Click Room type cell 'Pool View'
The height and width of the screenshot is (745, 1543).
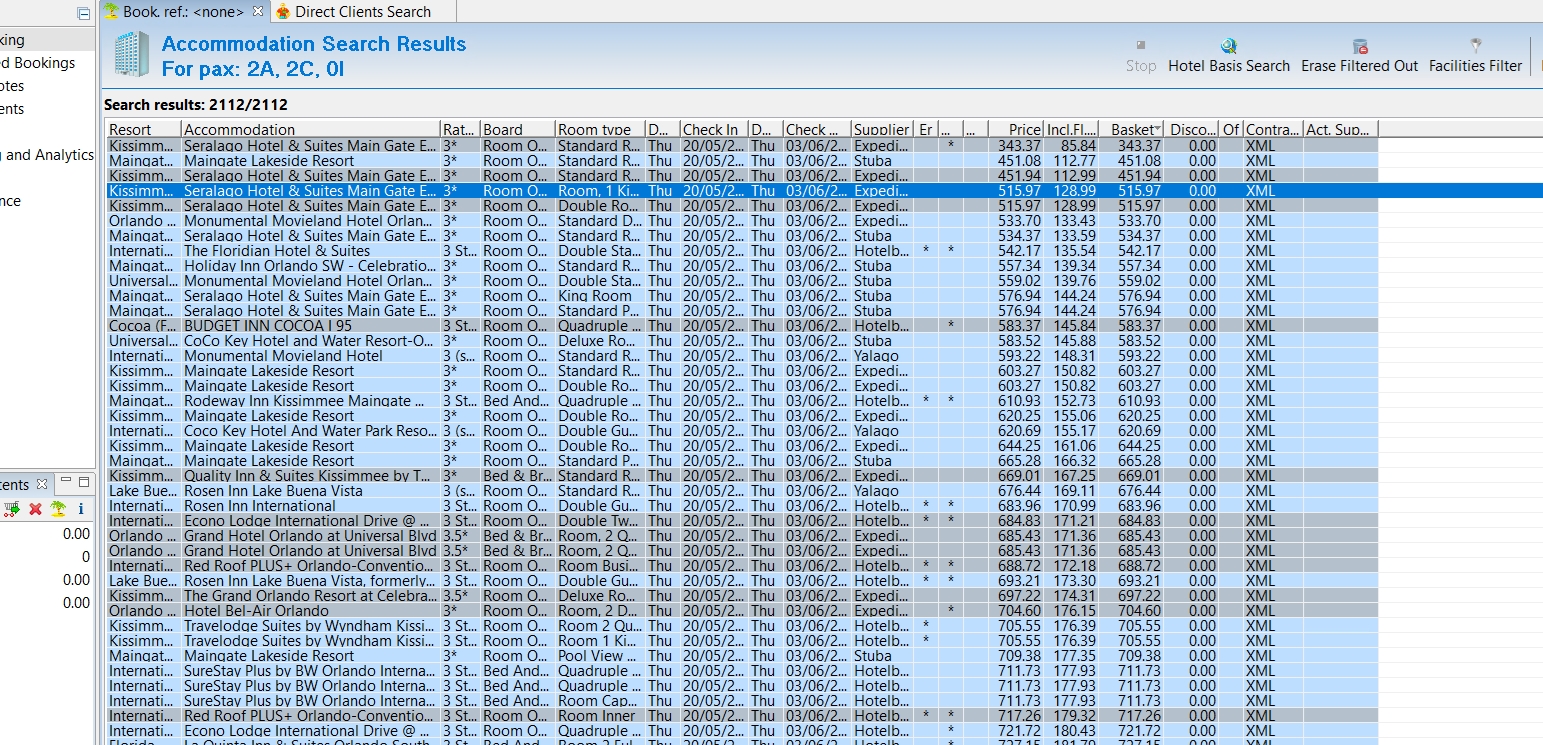tap(599, 655)
